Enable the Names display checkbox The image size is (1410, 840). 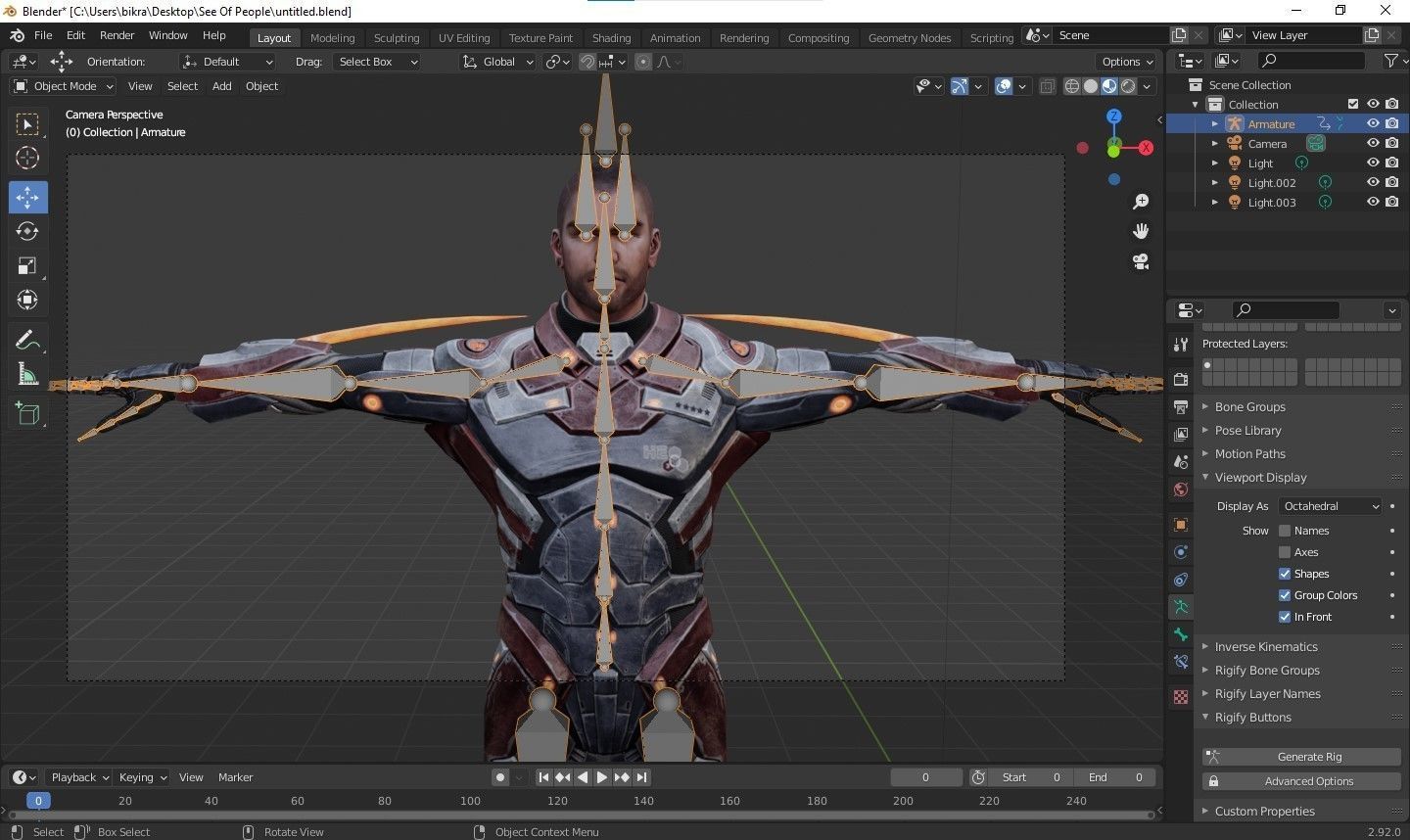(x=1285, y=531)
